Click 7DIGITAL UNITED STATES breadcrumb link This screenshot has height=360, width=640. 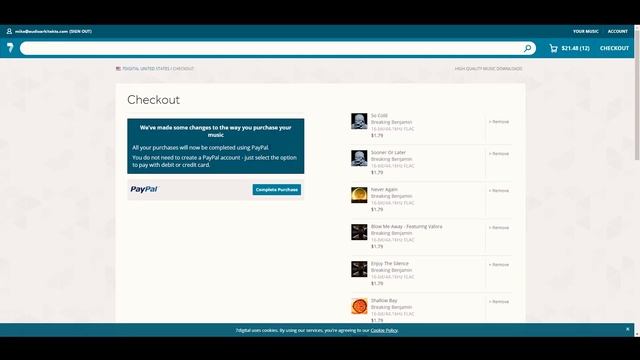(x=146, y=69)
